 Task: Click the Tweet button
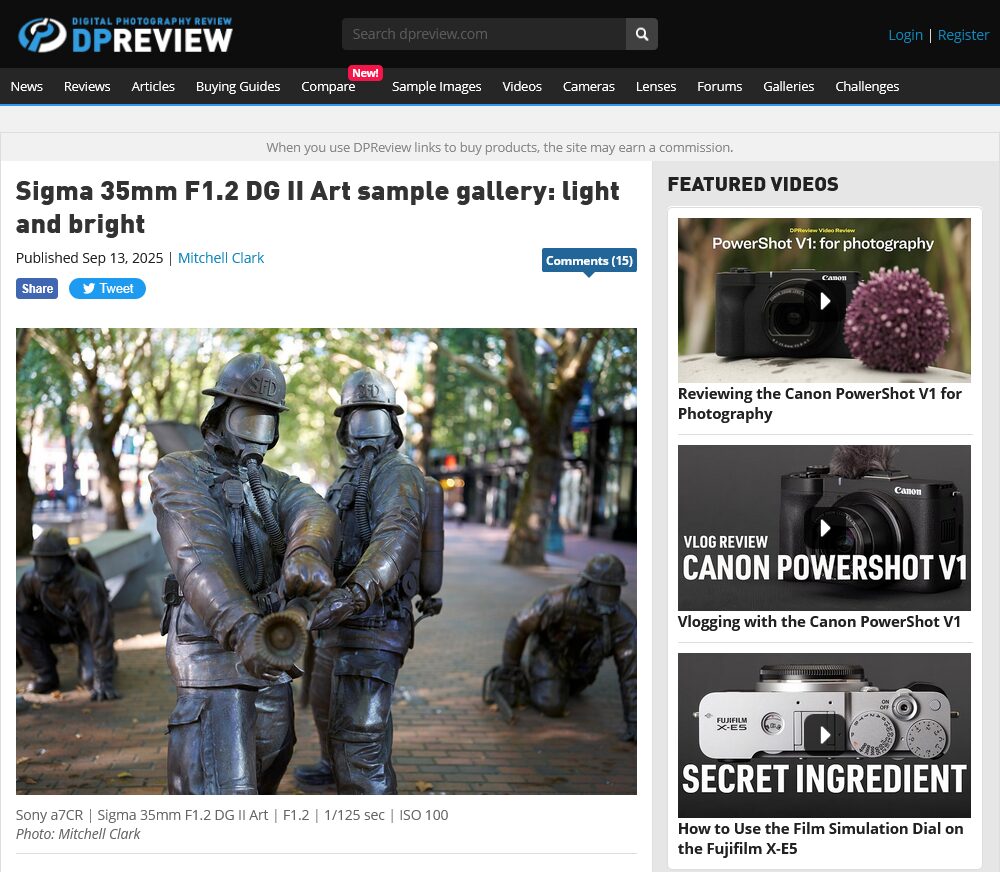(x=107, y=288)
